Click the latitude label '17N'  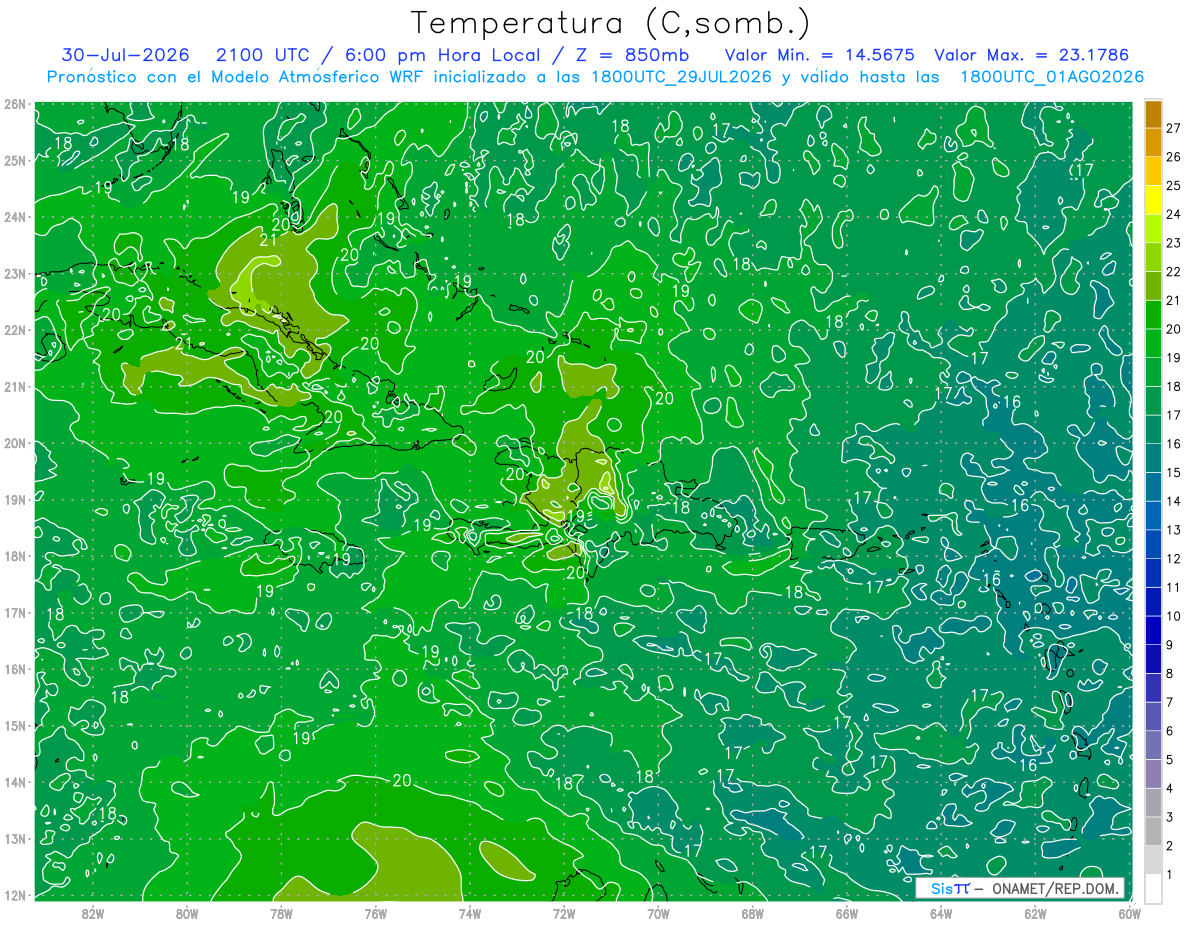pos(14,612)
